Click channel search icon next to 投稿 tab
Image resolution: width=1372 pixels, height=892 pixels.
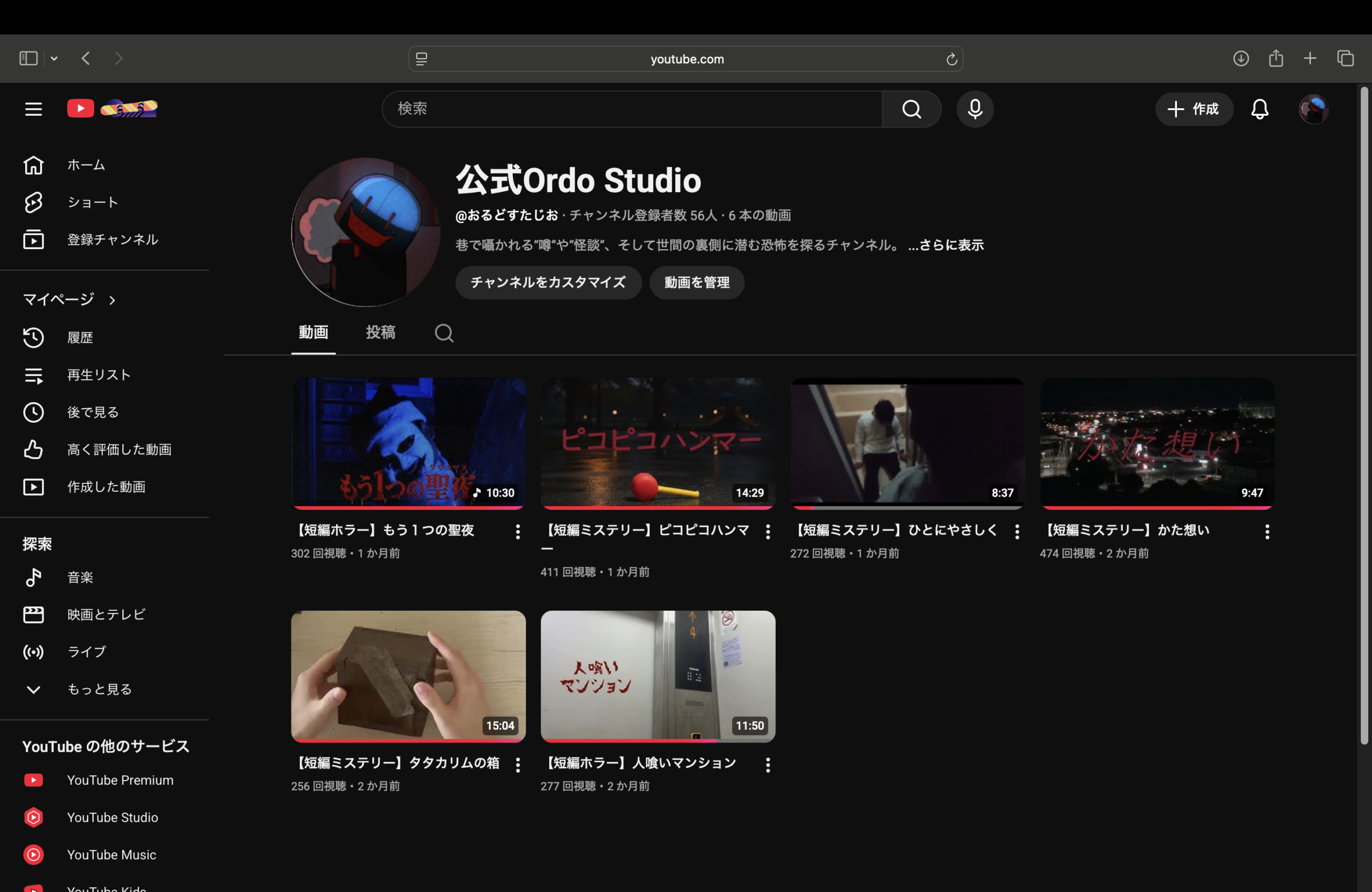(x=443, y=333)
